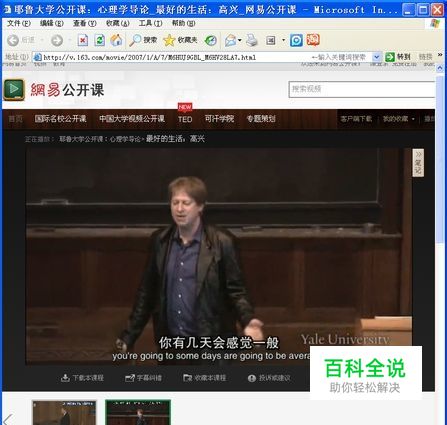This screenshot has width=447, height=425.
Task: Click the 转到 Go button
Action: click(398, 57)
